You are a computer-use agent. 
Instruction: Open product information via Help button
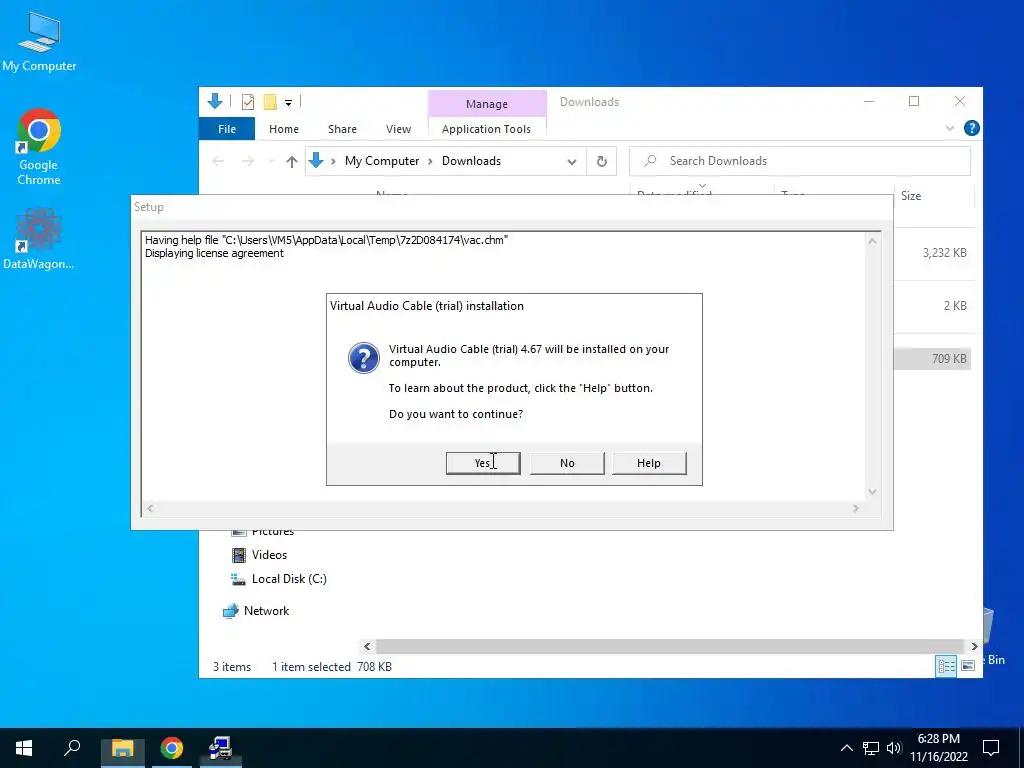(x=648, y=463)
